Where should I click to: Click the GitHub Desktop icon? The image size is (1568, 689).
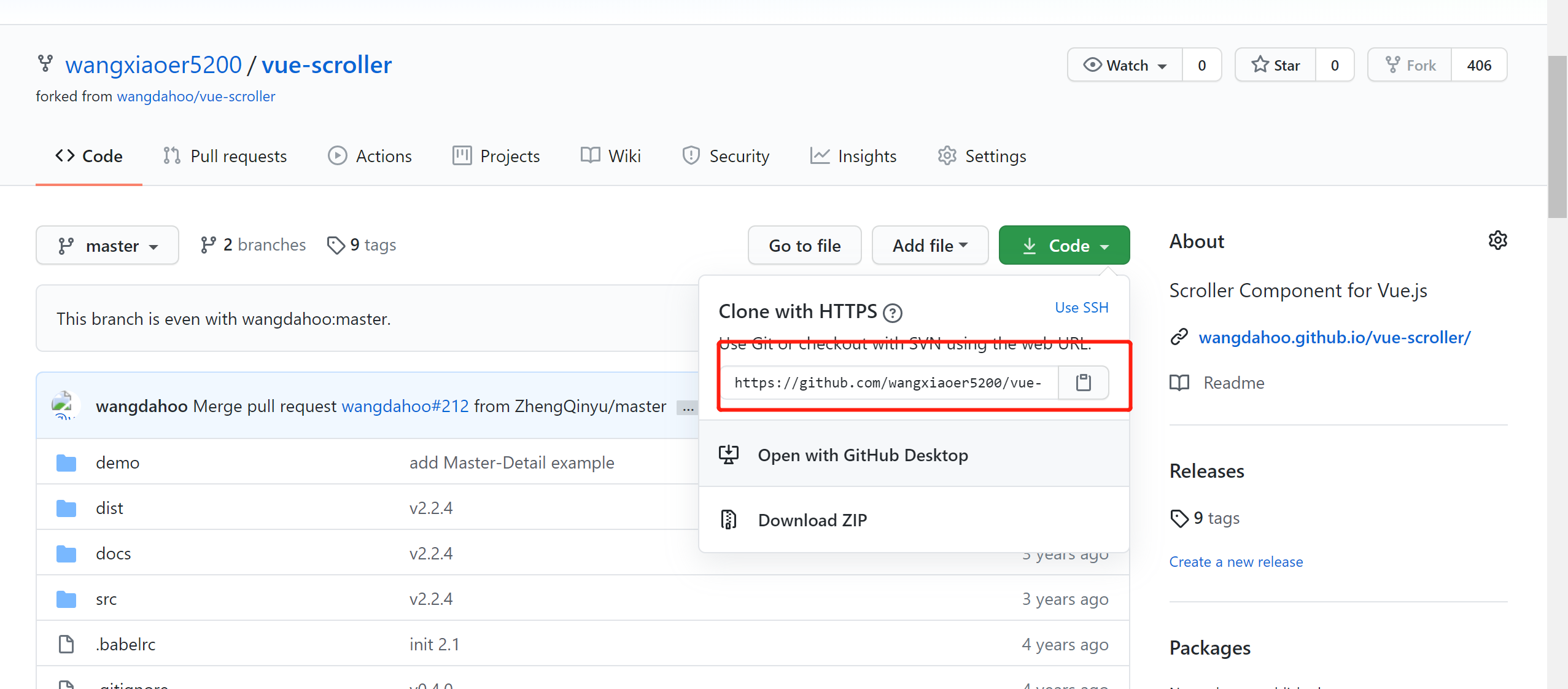tap(729, 454)
